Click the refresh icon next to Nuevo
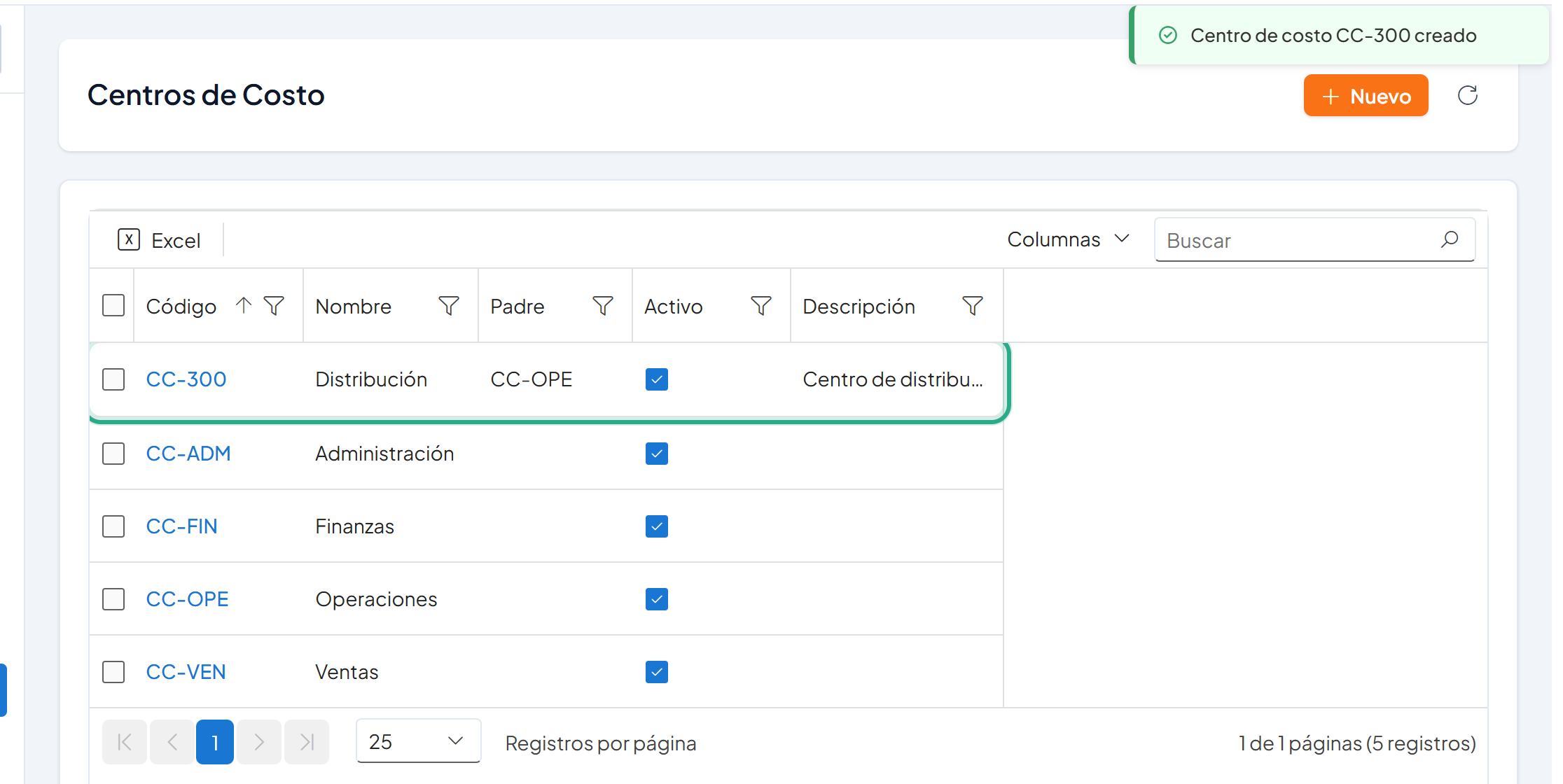The width and height of the screenshot is (1563, 784). pos(1467,95)
